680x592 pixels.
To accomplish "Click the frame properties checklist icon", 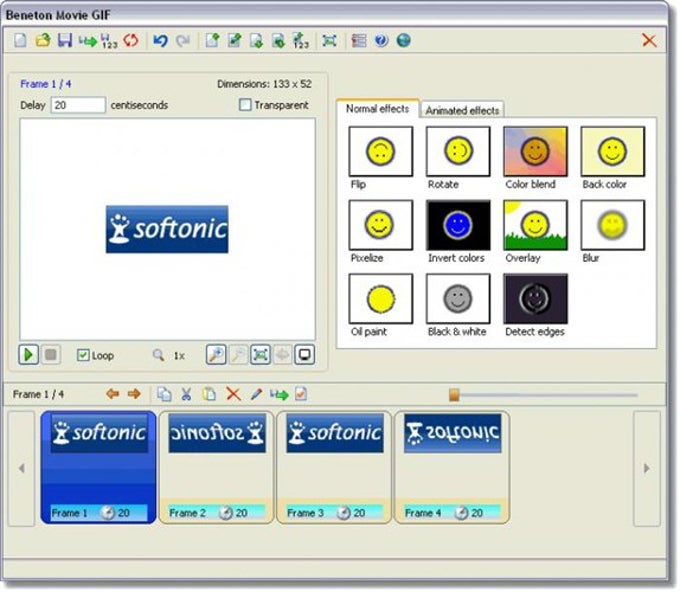I will click(301, 394).
